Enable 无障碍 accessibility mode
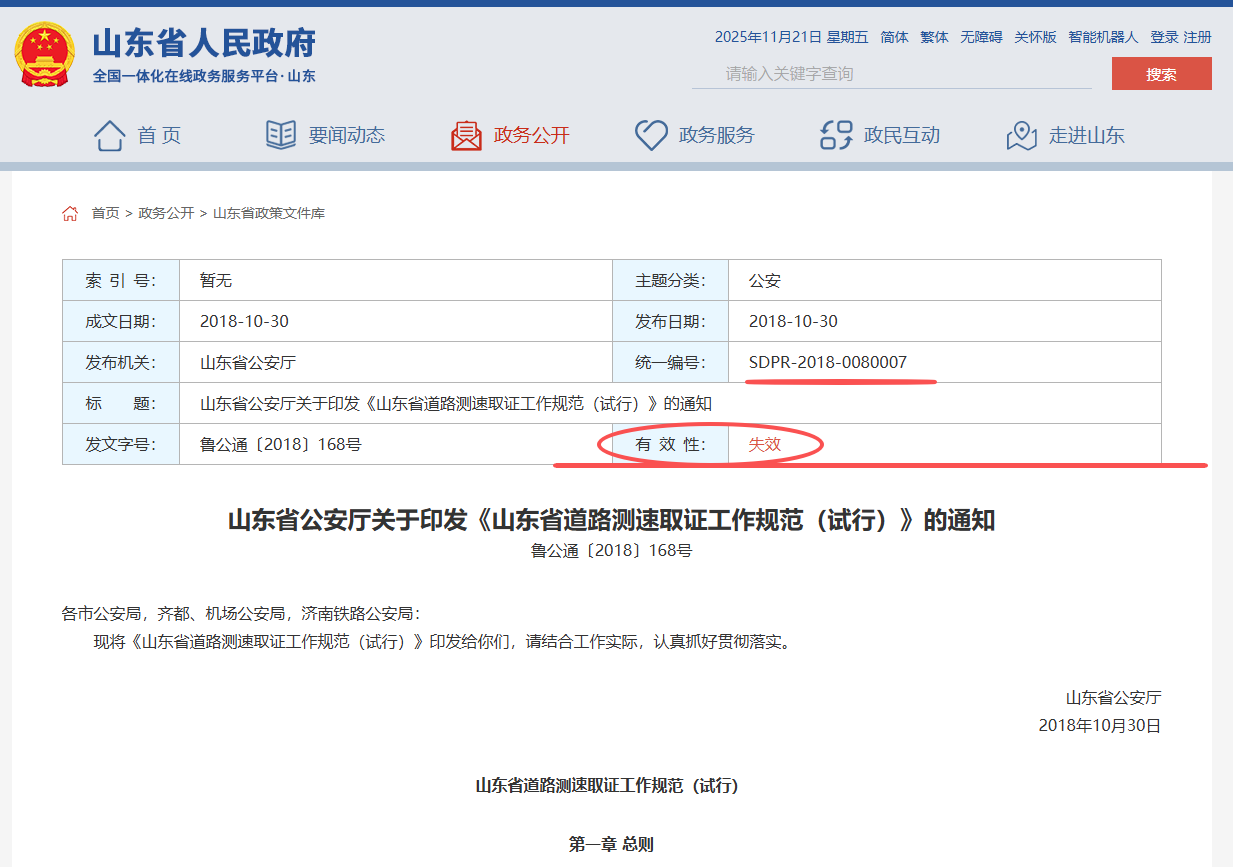This screenshot has width=1233, height=867. tap(981, 37)
